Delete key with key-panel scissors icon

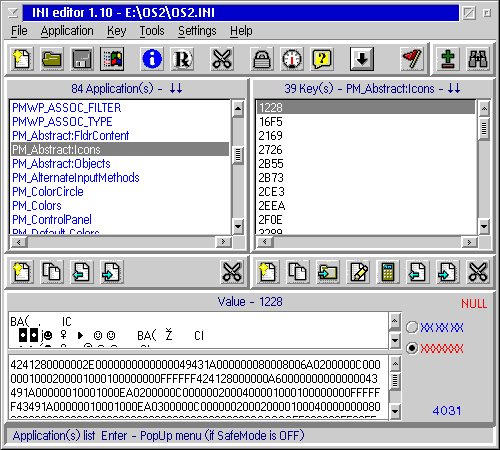tap(478, 272)
